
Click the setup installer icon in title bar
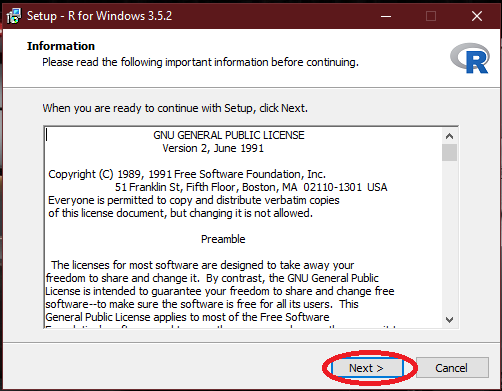(x=14, y=16)
